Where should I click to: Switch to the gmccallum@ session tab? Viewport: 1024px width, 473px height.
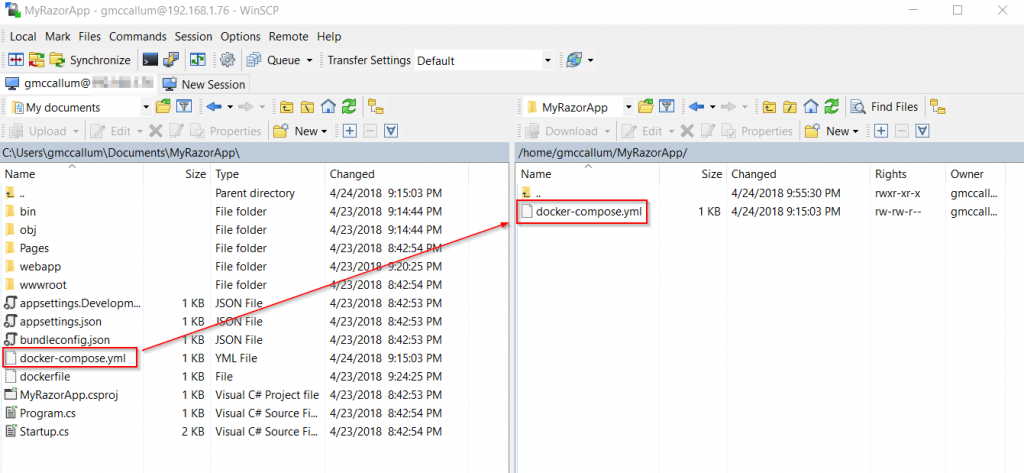click(80, 84)
